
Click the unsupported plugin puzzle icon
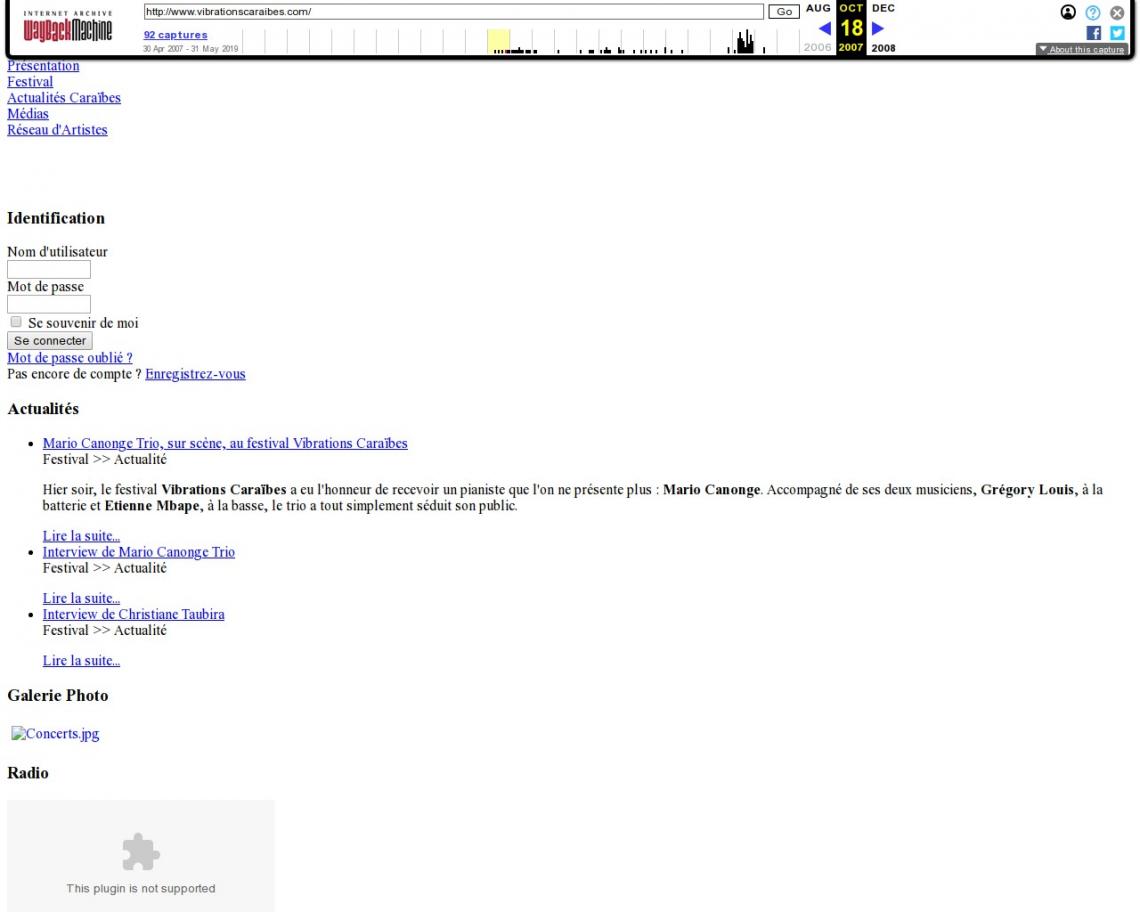(x=141, y=852)
